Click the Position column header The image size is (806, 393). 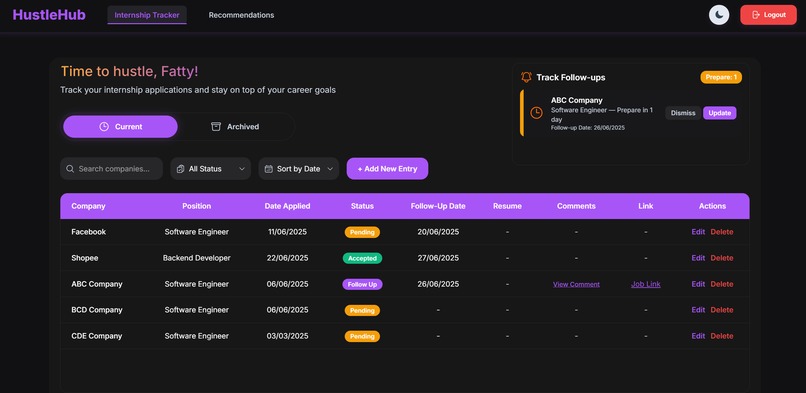[196, 206]
